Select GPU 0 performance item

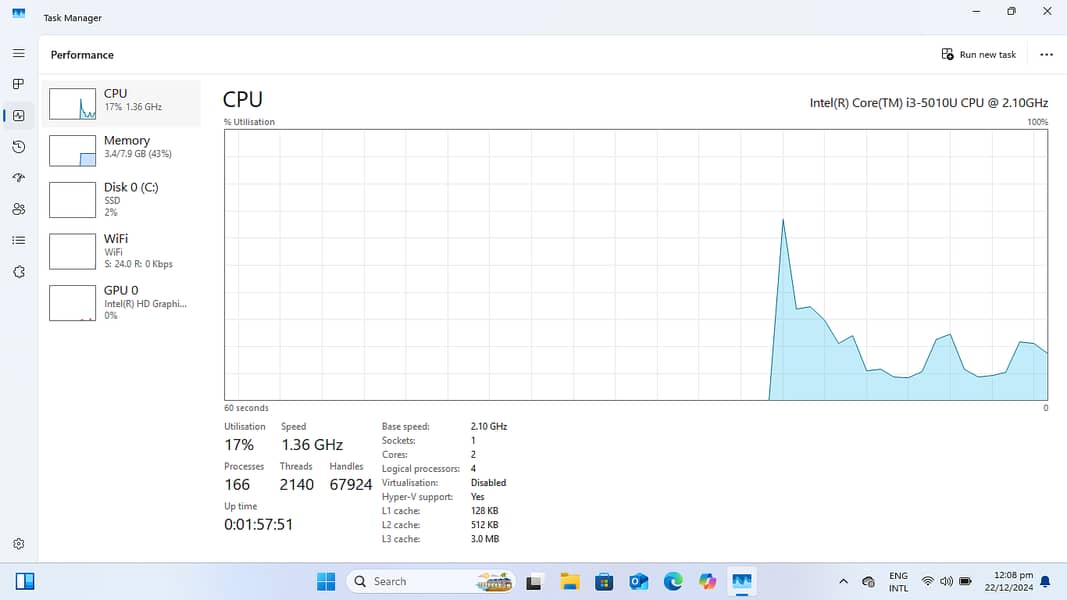(121, 302)
